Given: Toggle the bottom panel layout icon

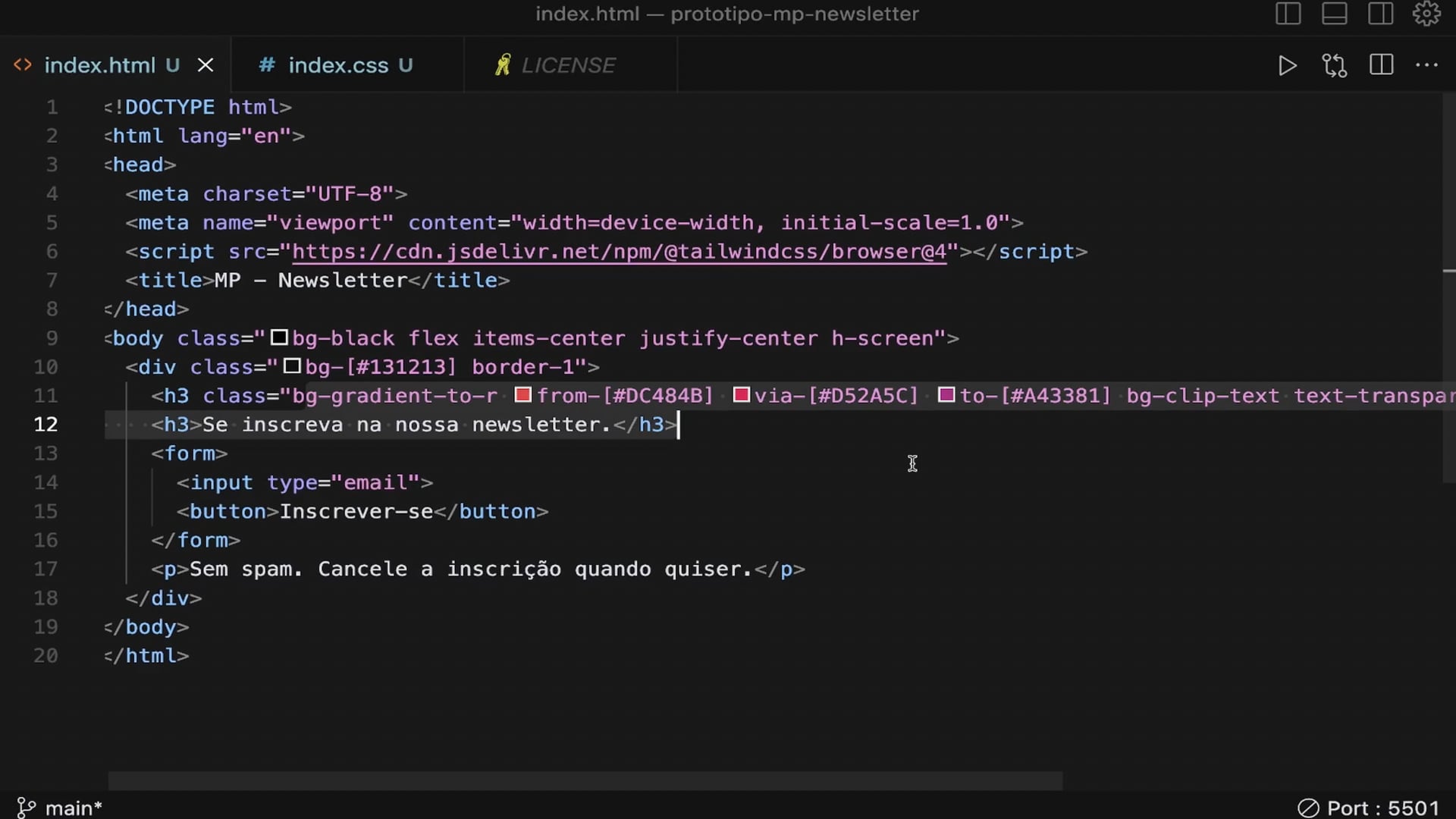Looking at the screenshot, I should 1334,14.
